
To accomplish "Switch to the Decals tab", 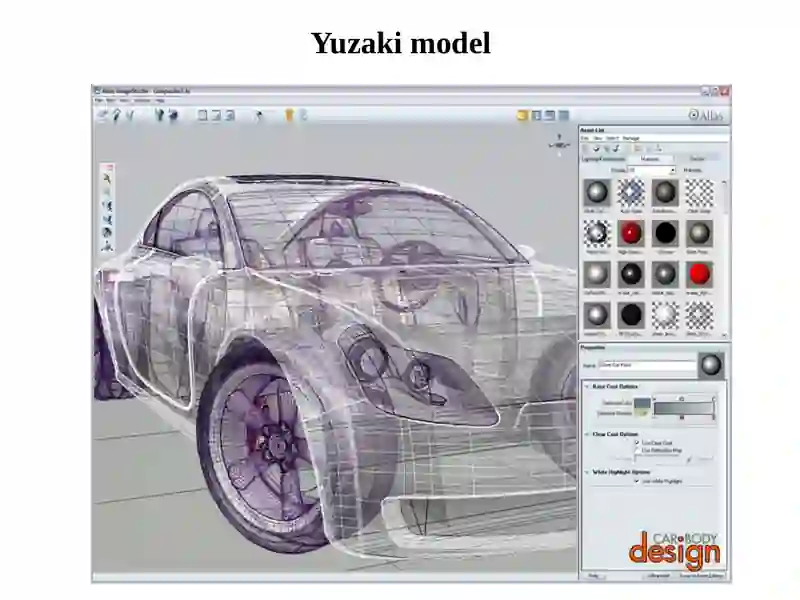I will [x=697, y=159].
